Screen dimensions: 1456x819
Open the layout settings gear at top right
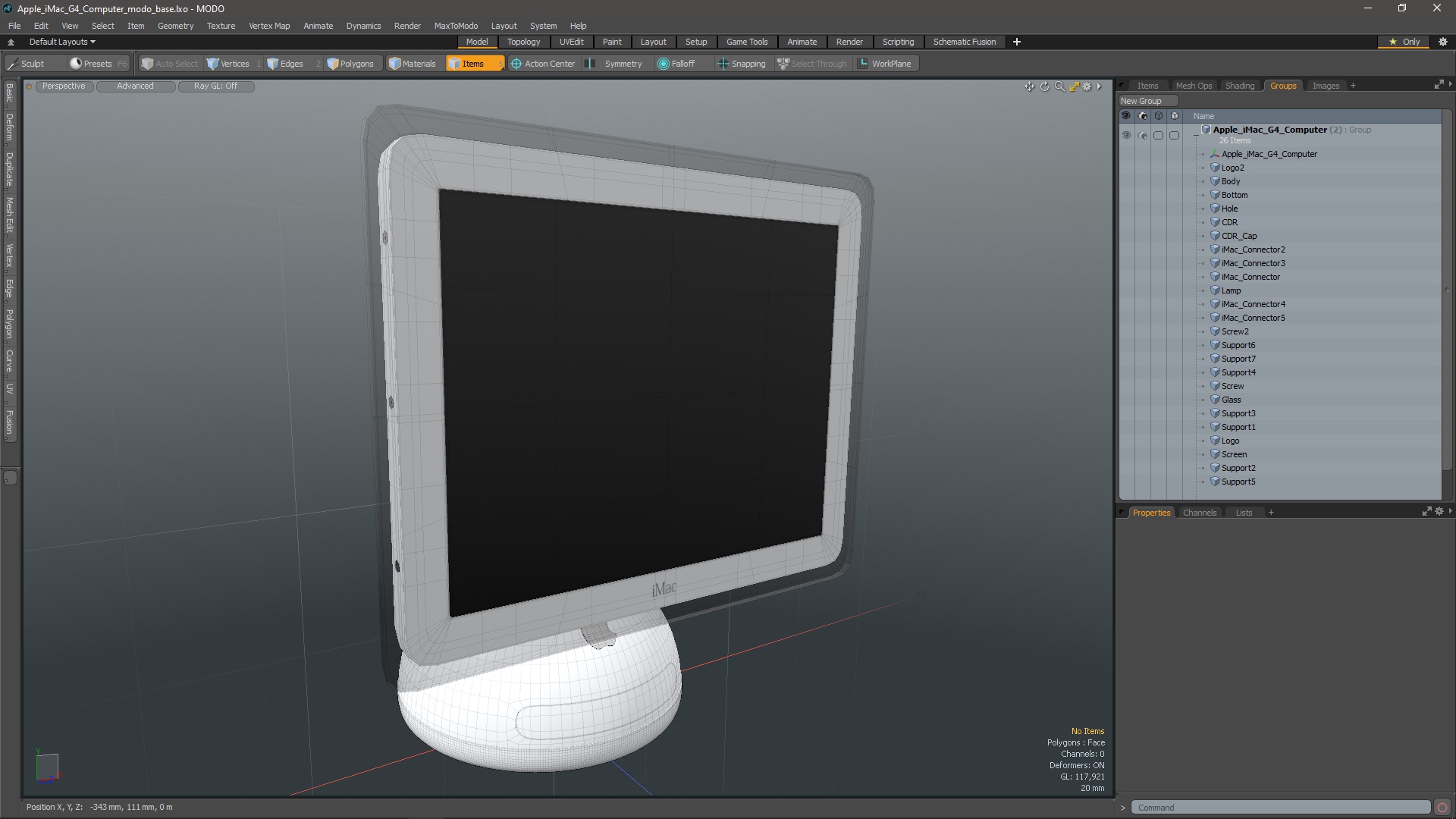[x=1443, y=42]
